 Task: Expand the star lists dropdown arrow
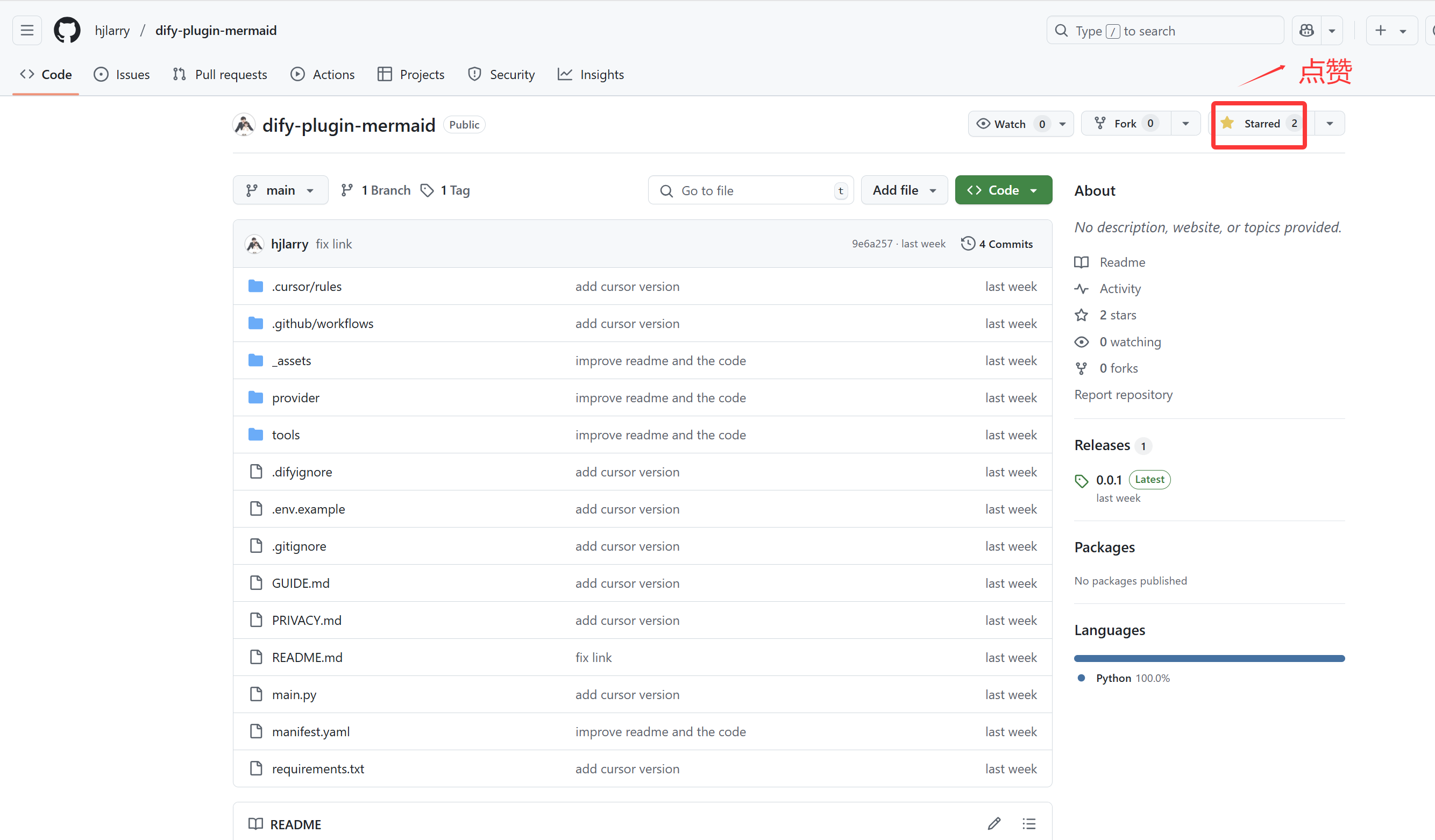click(x=1330, y=124)
